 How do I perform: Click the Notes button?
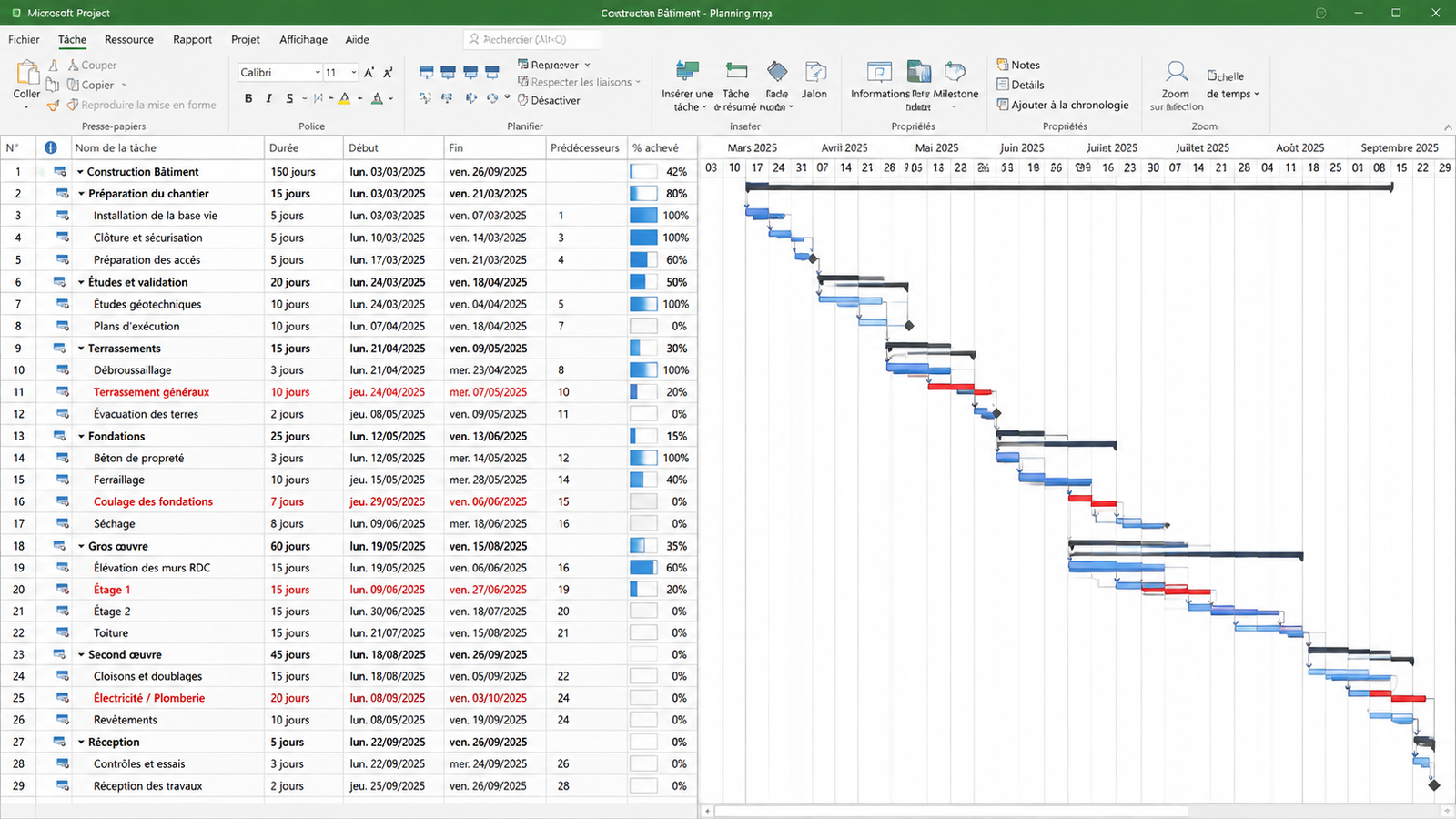[x=1018, y=65]
